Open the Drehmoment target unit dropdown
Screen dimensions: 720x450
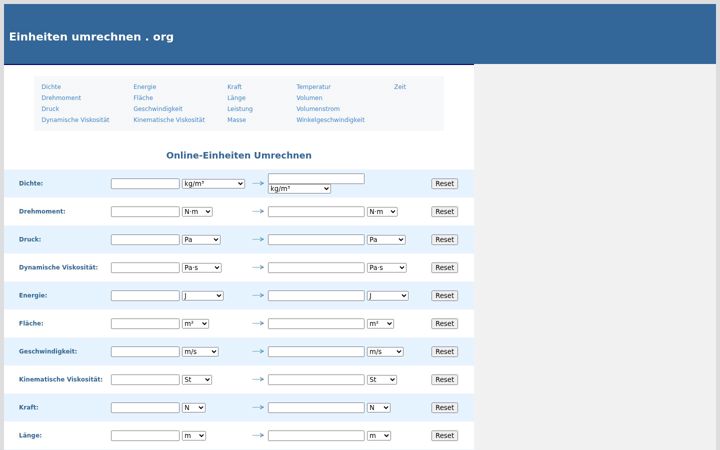pos(382,212)
